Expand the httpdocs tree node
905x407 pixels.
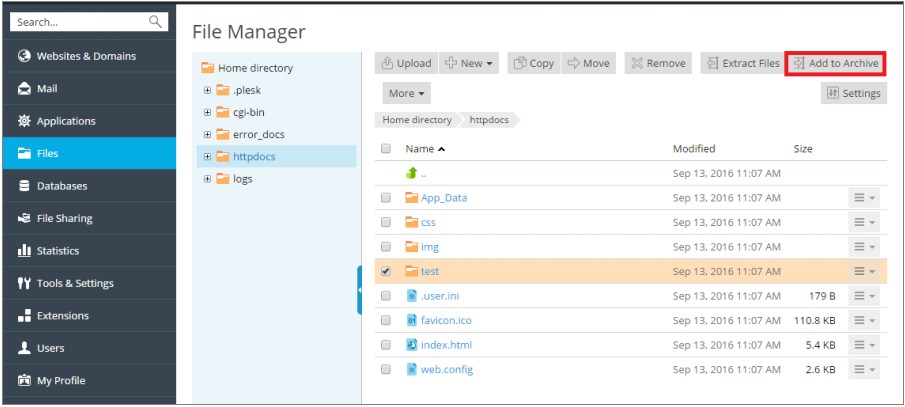[207, 156]
